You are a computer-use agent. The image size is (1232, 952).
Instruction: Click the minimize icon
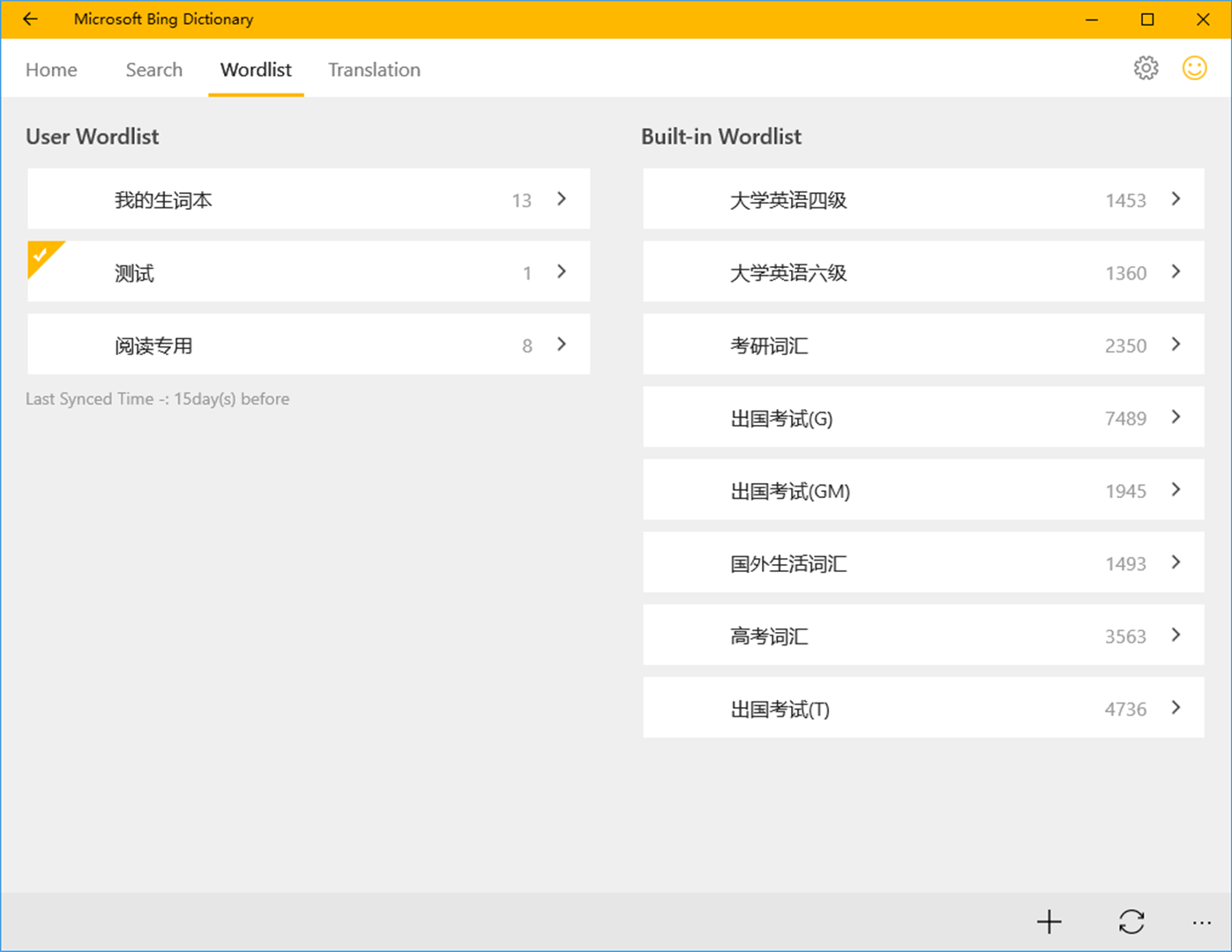[1091, 19]
